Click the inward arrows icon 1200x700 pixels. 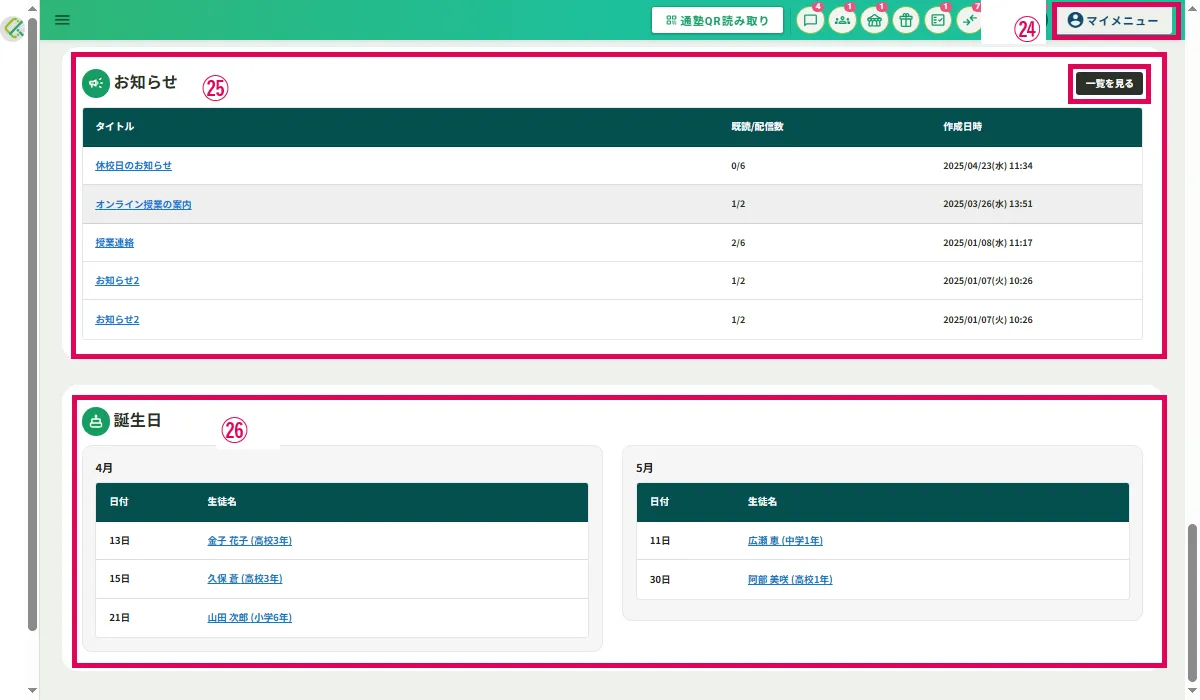point(969,20)
